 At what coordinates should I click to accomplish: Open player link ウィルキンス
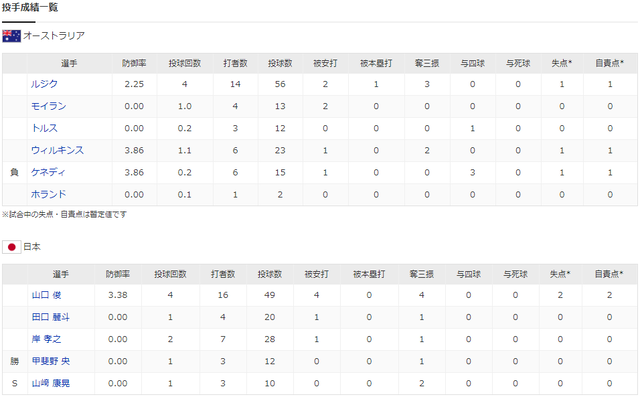pyautogui.click(x=57, y=150)
